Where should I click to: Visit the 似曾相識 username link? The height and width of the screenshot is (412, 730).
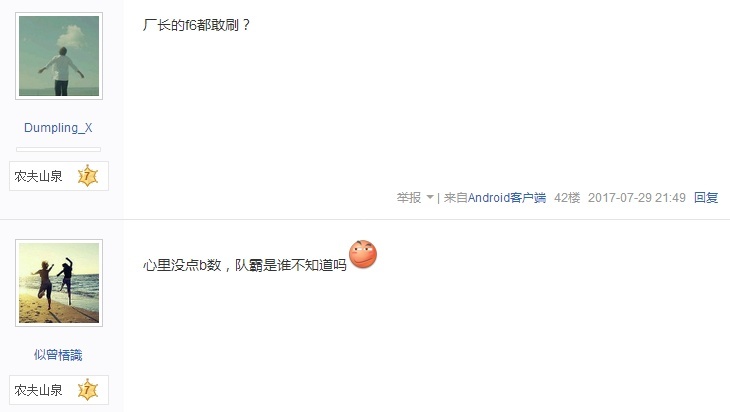pyautogui.click(x=58, y=355)
